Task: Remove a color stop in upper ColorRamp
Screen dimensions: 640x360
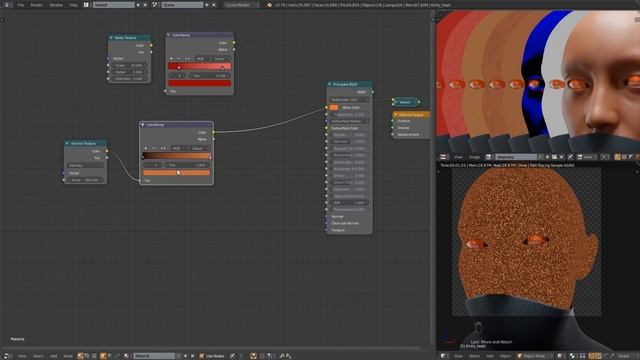Action: tap(179, 58)
